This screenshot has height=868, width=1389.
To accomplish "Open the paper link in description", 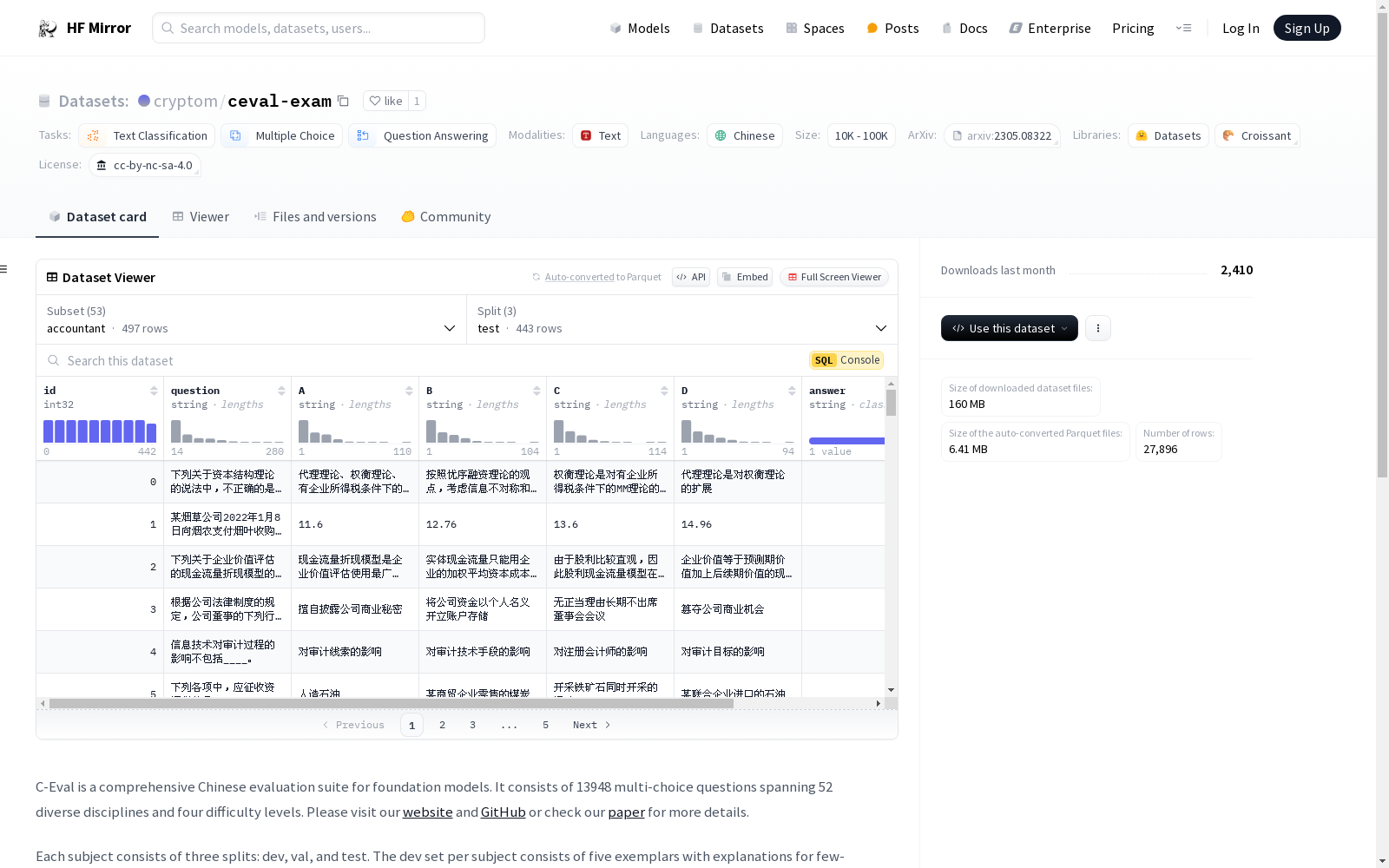I will pyautogui.click(x=626, y=812).
